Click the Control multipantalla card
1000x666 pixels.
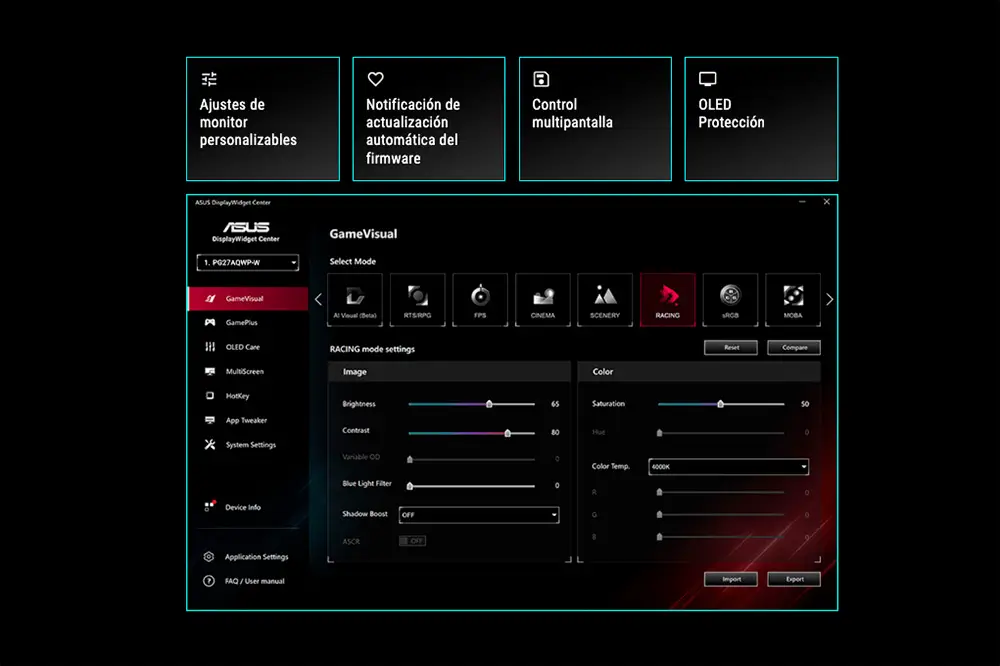pyautogui.click(x=595, y=119)
